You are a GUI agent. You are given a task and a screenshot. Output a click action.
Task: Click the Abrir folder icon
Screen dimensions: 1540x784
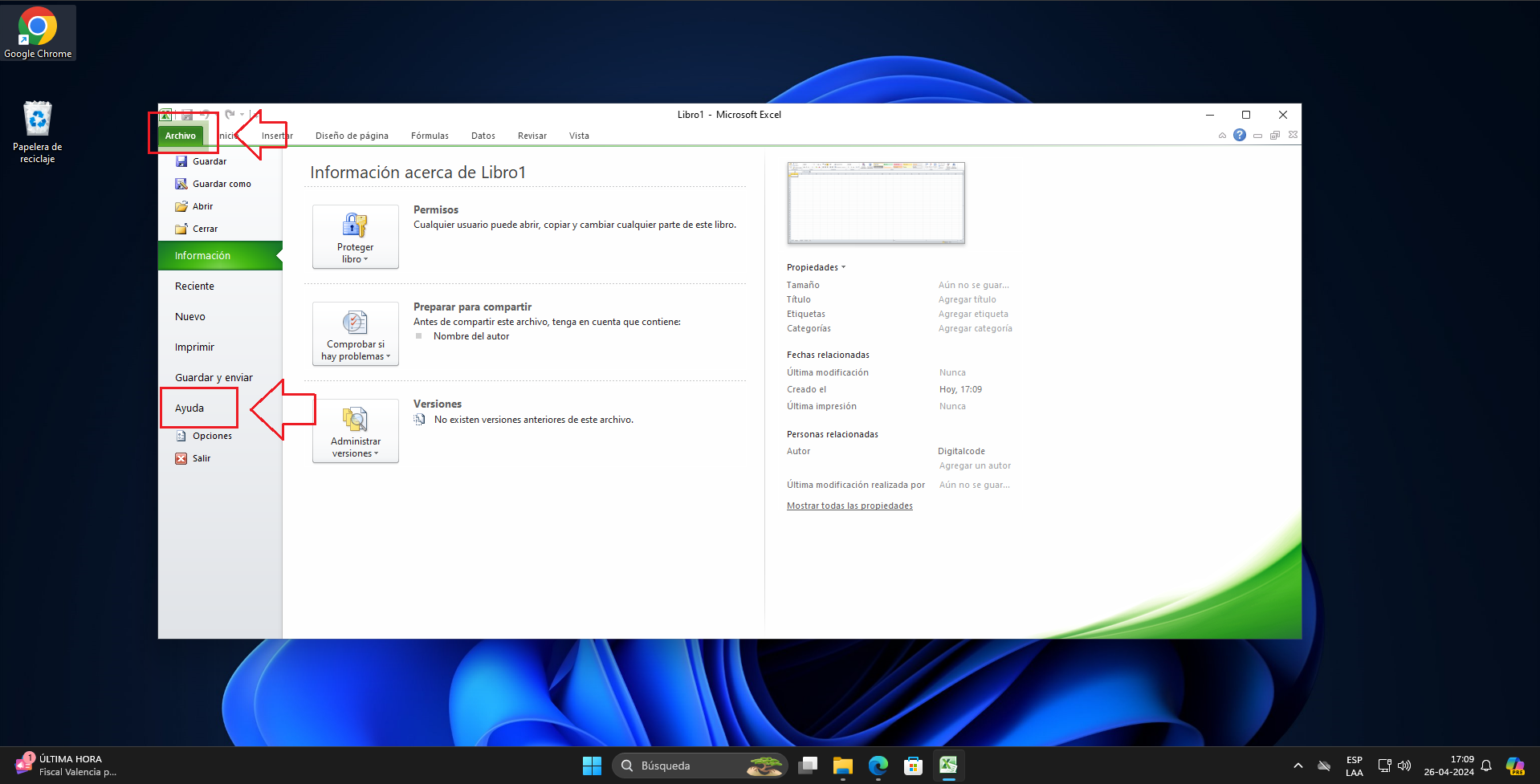pos(181,206)
